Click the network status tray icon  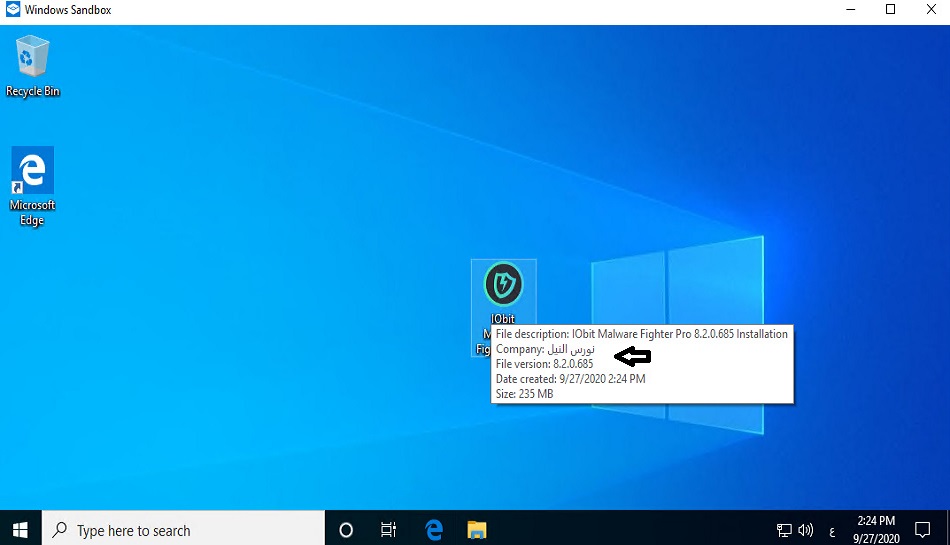click(784, 530)
